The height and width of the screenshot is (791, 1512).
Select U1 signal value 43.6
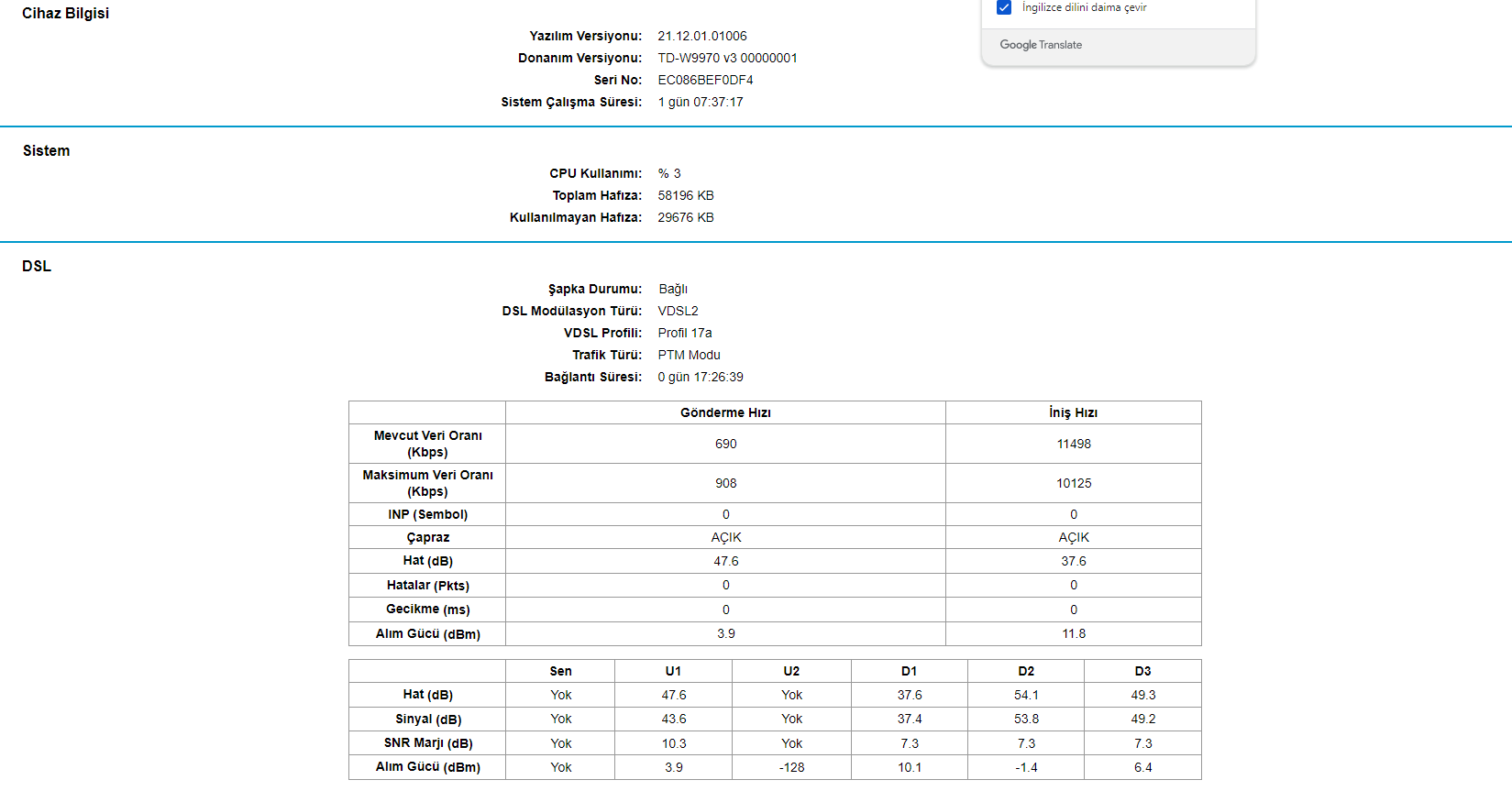click(674, 719)
